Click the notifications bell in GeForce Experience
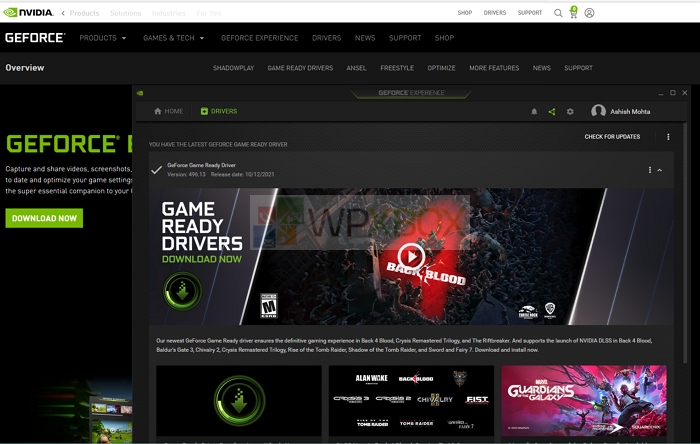700x444 pixels. (534, 112)
